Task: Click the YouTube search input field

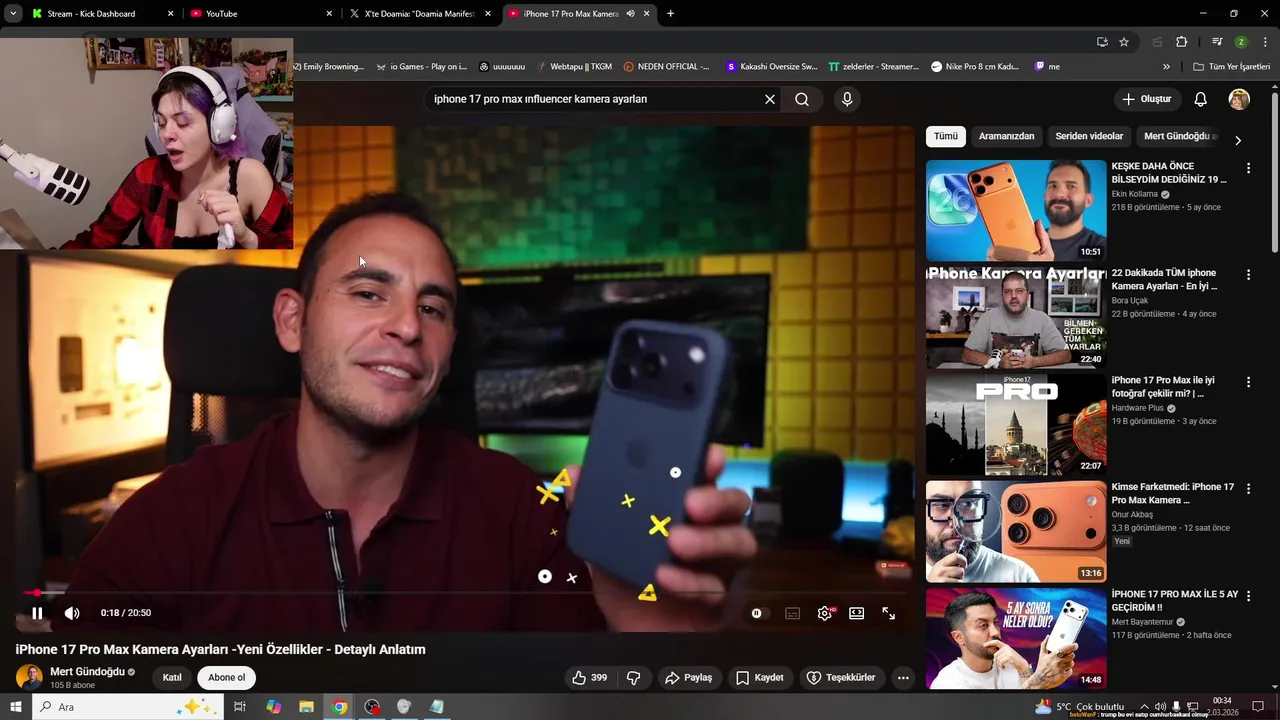Action: tap(595, 99)
